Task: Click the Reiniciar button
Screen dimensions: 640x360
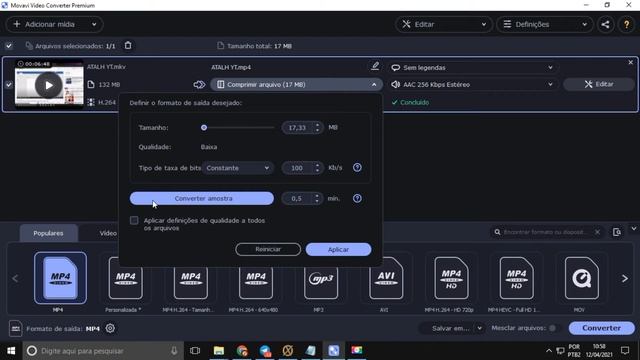Action: click(268, 249)
